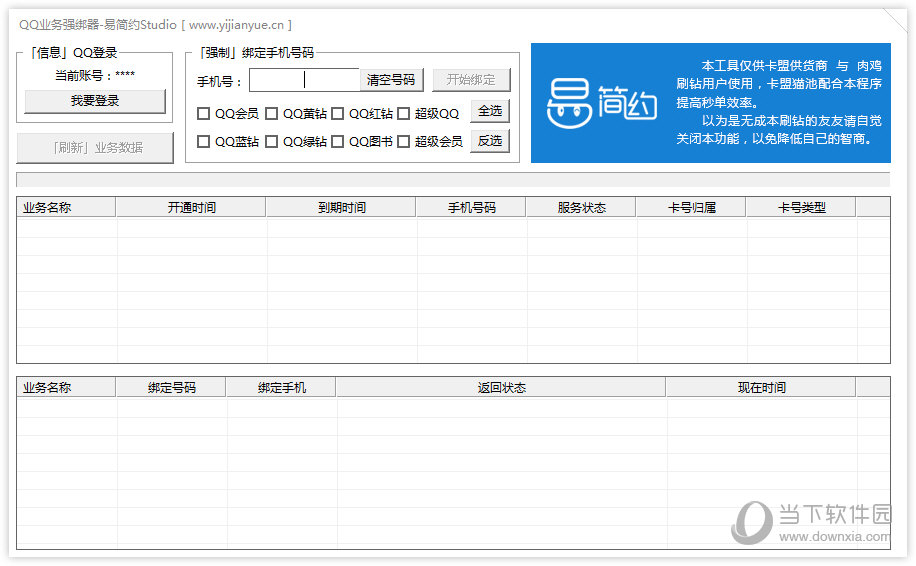Click the 返回状态 column header
This screenshot has height=566, width=916.
pos(501,387)
